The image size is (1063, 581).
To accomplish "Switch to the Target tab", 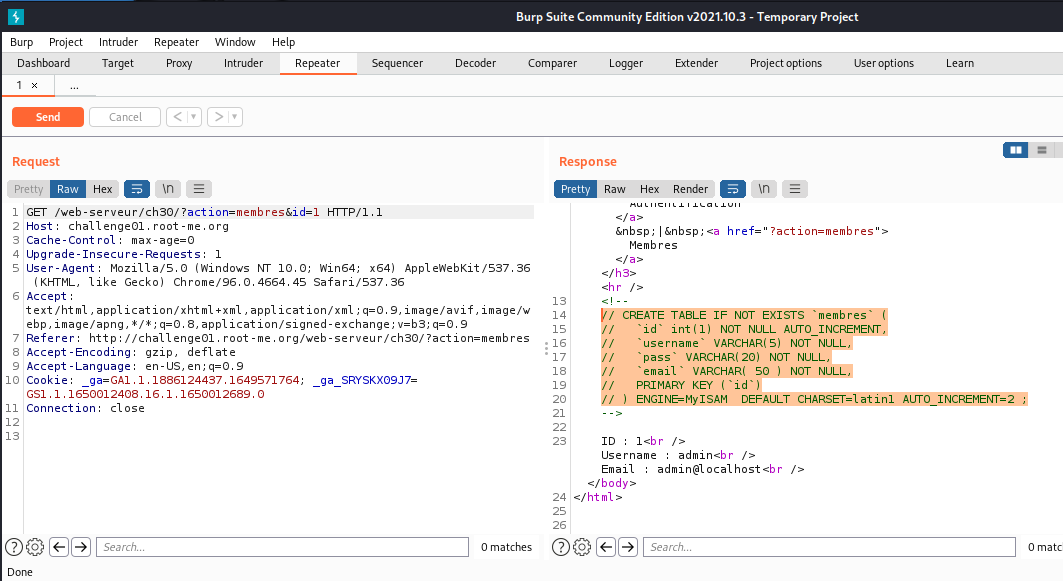I will [118, 63].
